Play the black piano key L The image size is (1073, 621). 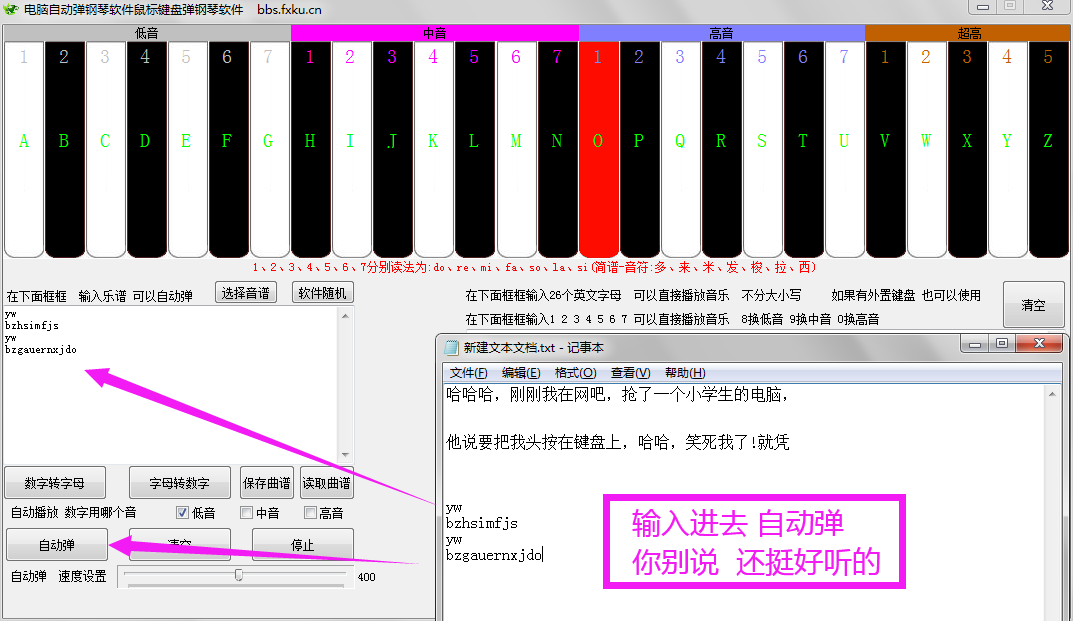click(475, 149)
